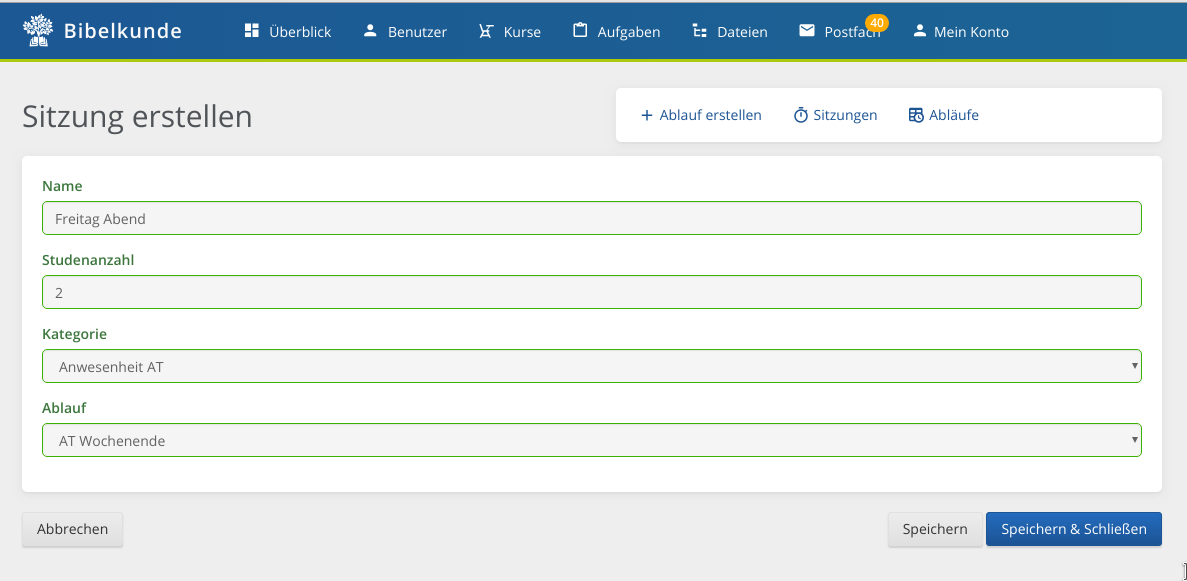Click the Speichern & Schließen button

pos(1073,529)
